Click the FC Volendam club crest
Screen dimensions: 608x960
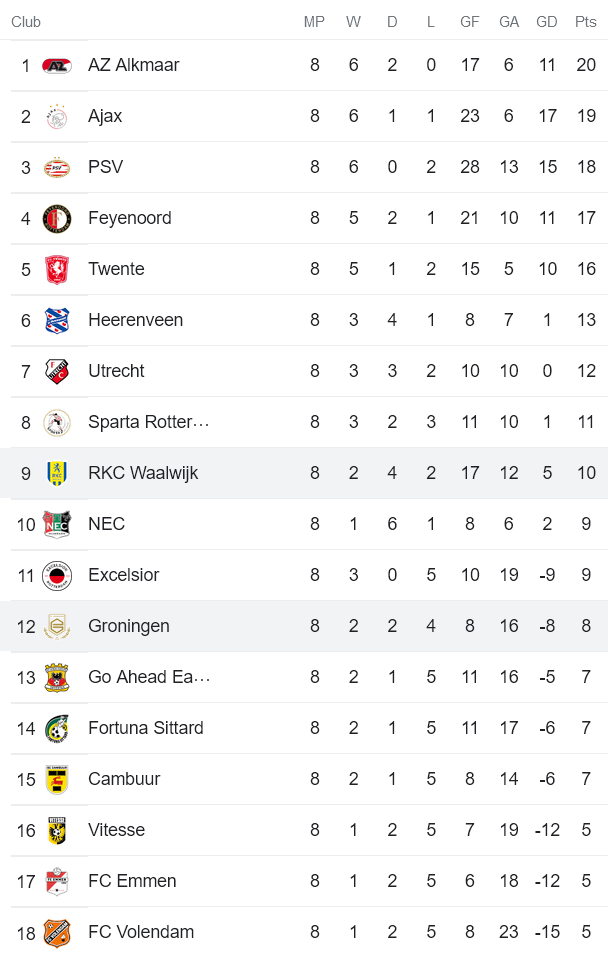click(57, 933)
